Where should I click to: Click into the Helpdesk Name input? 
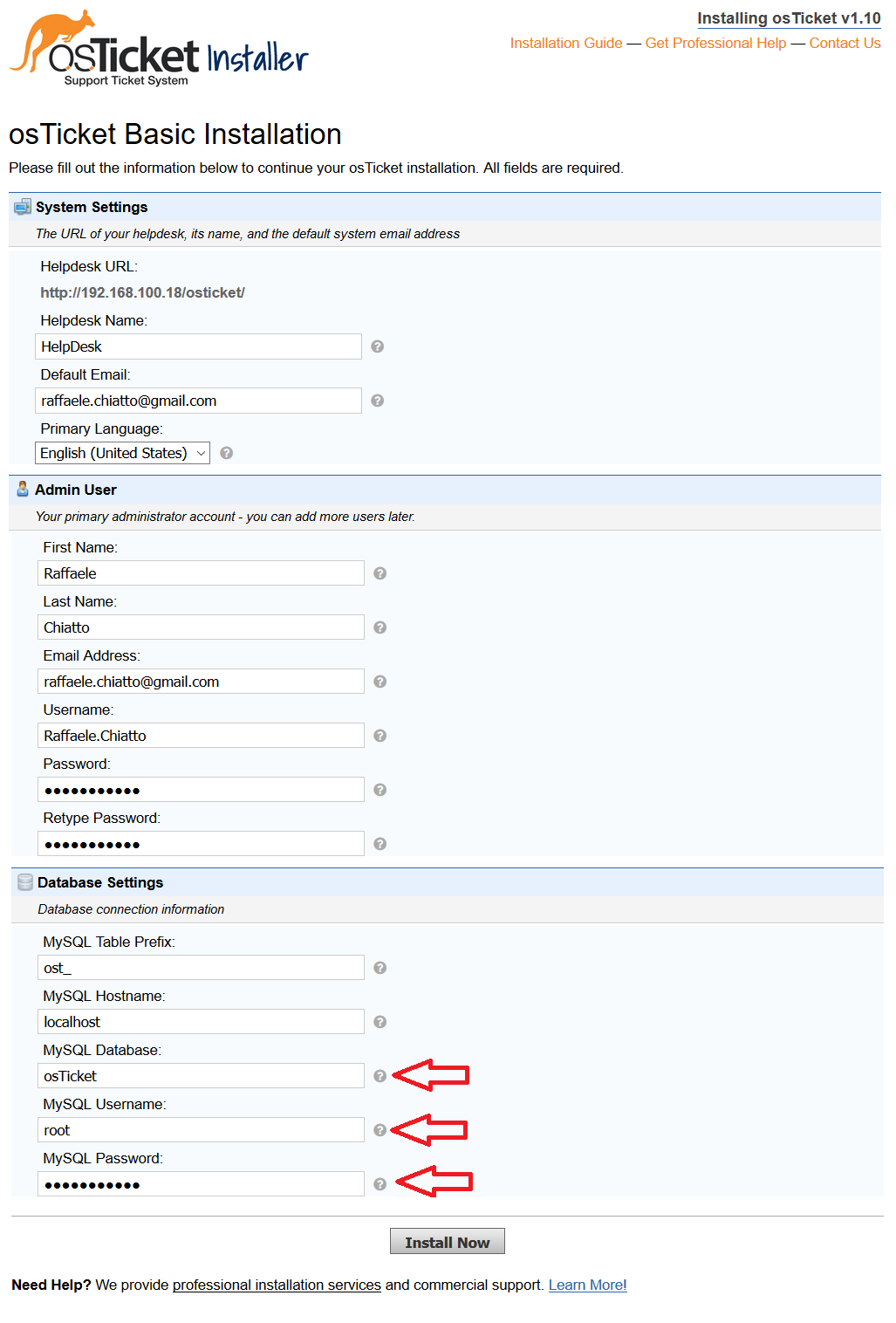click(x=198, y=346)
